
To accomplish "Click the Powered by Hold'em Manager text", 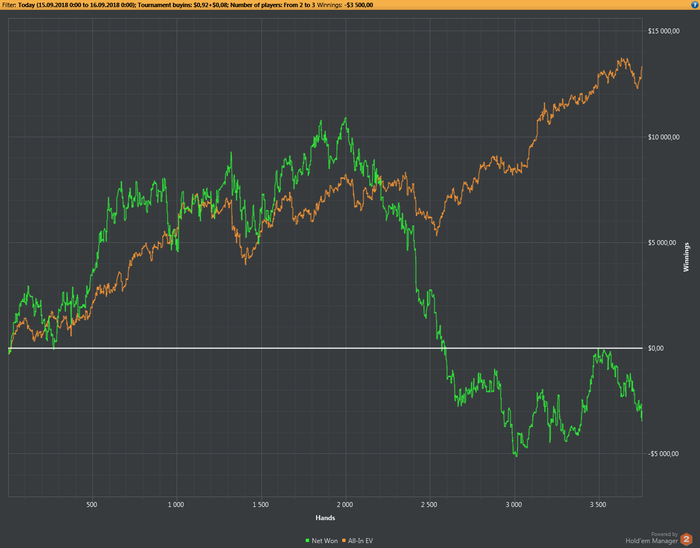I will pos(652,538).
